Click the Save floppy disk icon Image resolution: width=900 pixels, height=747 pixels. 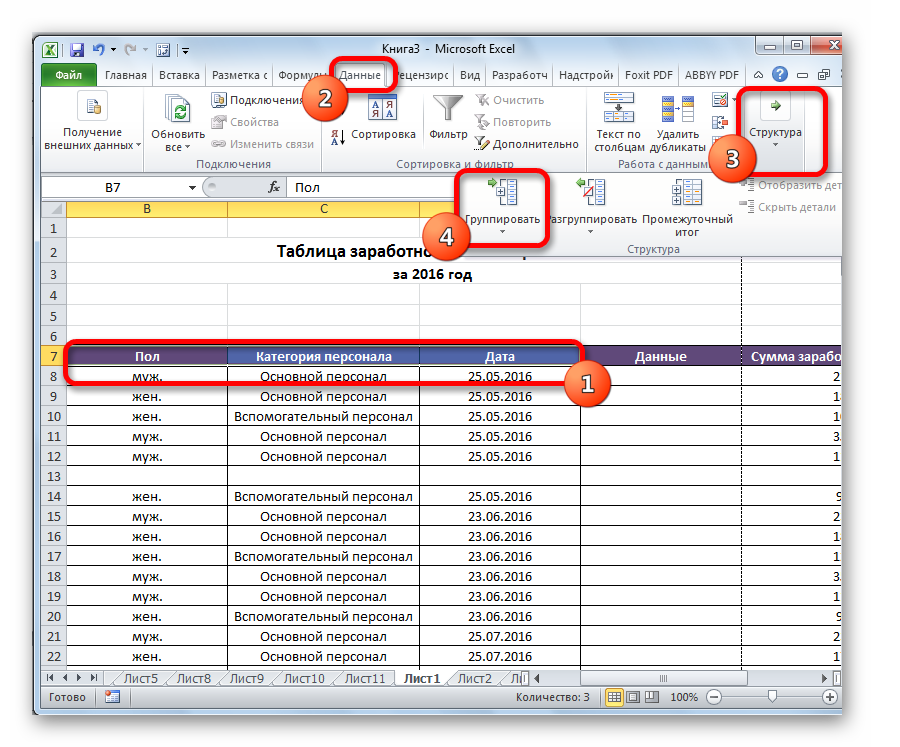tap(77, 48)
